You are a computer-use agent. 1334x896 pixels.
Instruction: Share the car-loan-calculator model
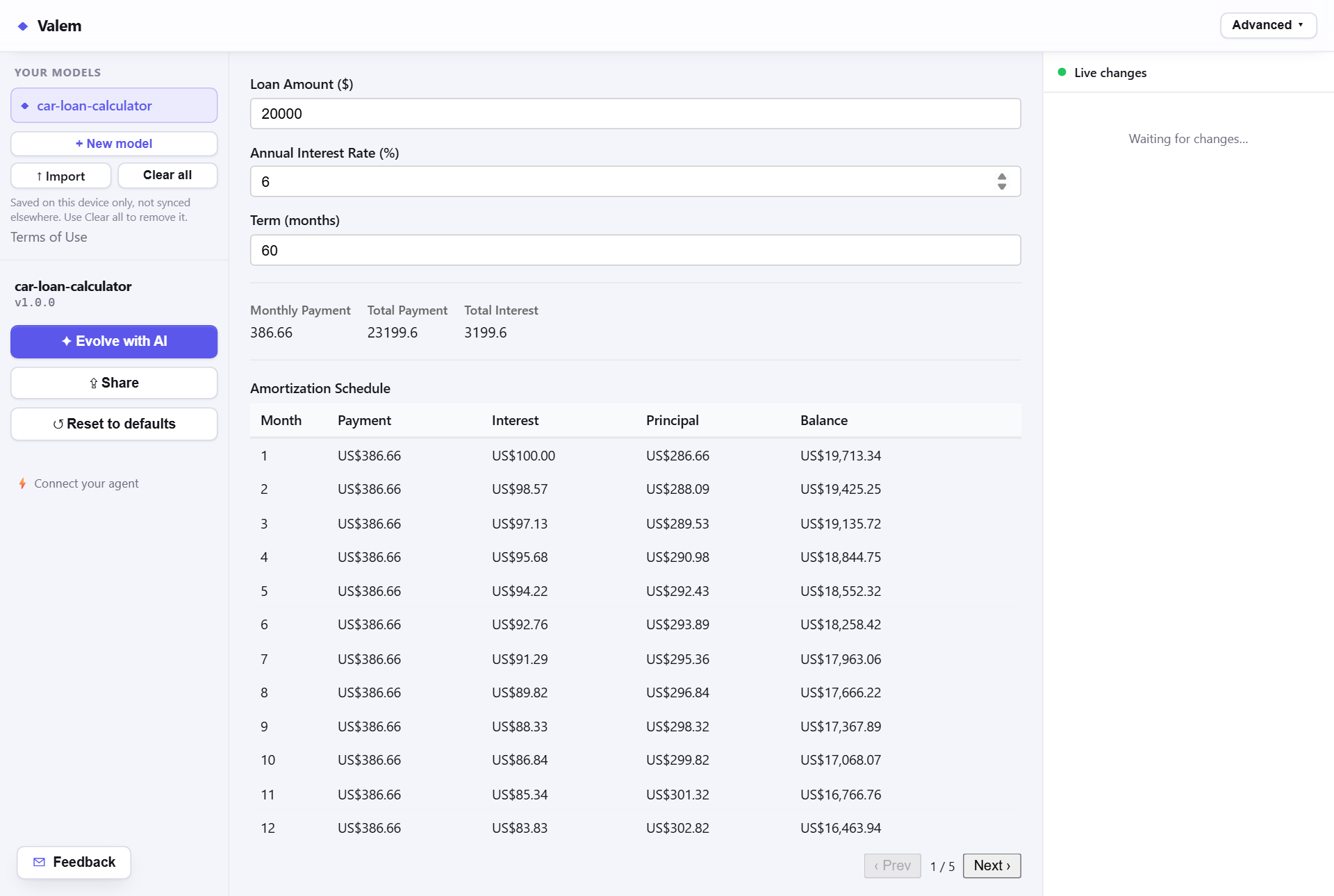tap(114, 383)
